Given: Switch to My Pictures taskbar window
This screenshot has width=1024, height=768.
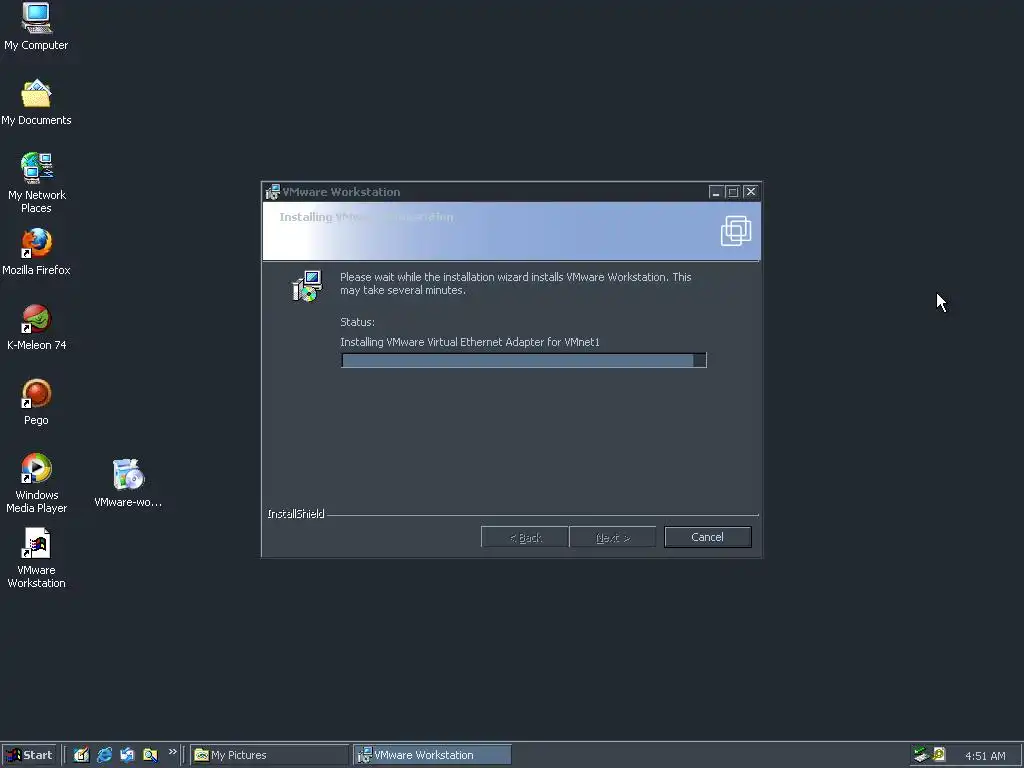Looking at the screenshot, I should 270,755.
